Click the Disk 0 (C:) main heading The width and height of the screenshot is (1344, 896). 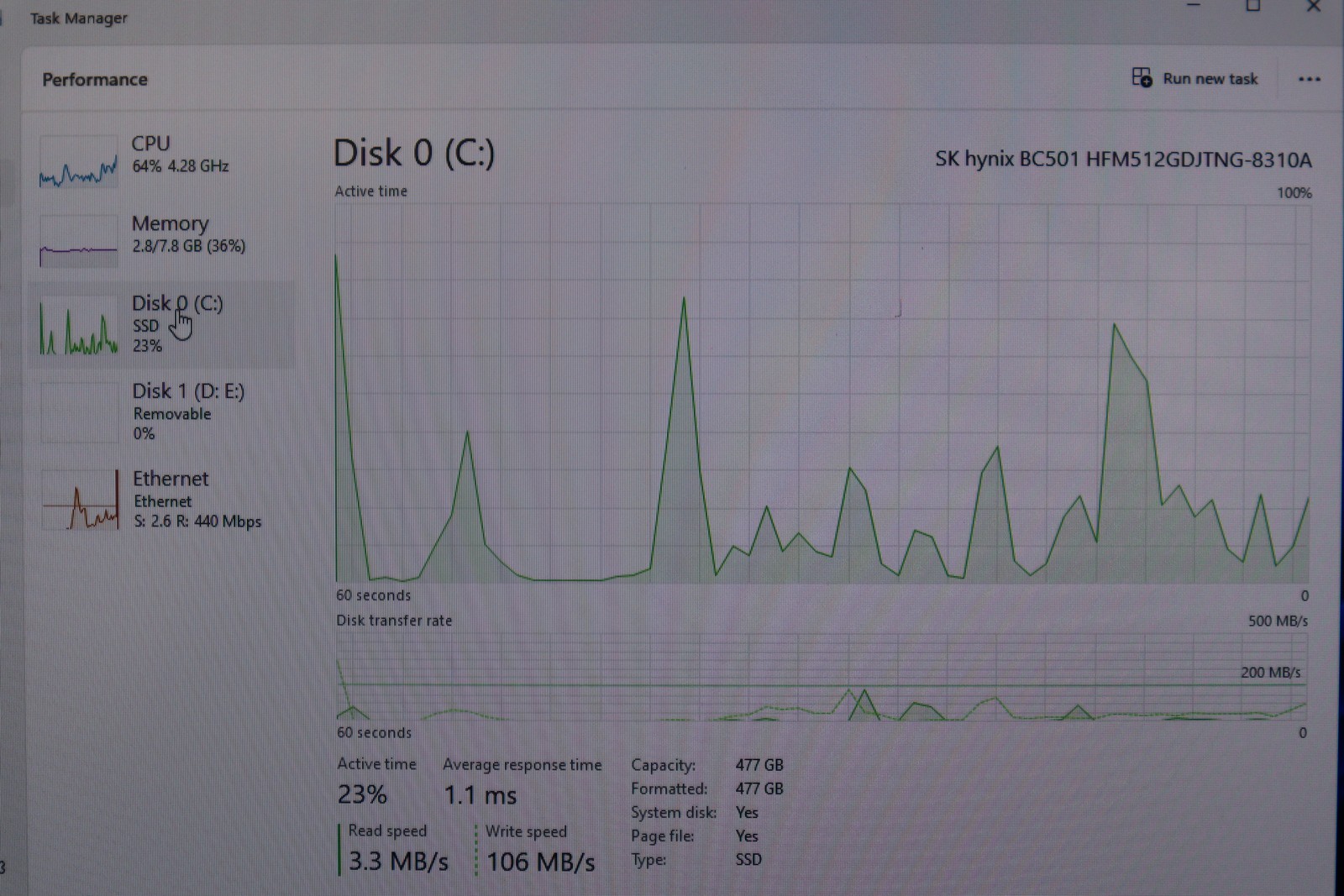pos(414,154)
